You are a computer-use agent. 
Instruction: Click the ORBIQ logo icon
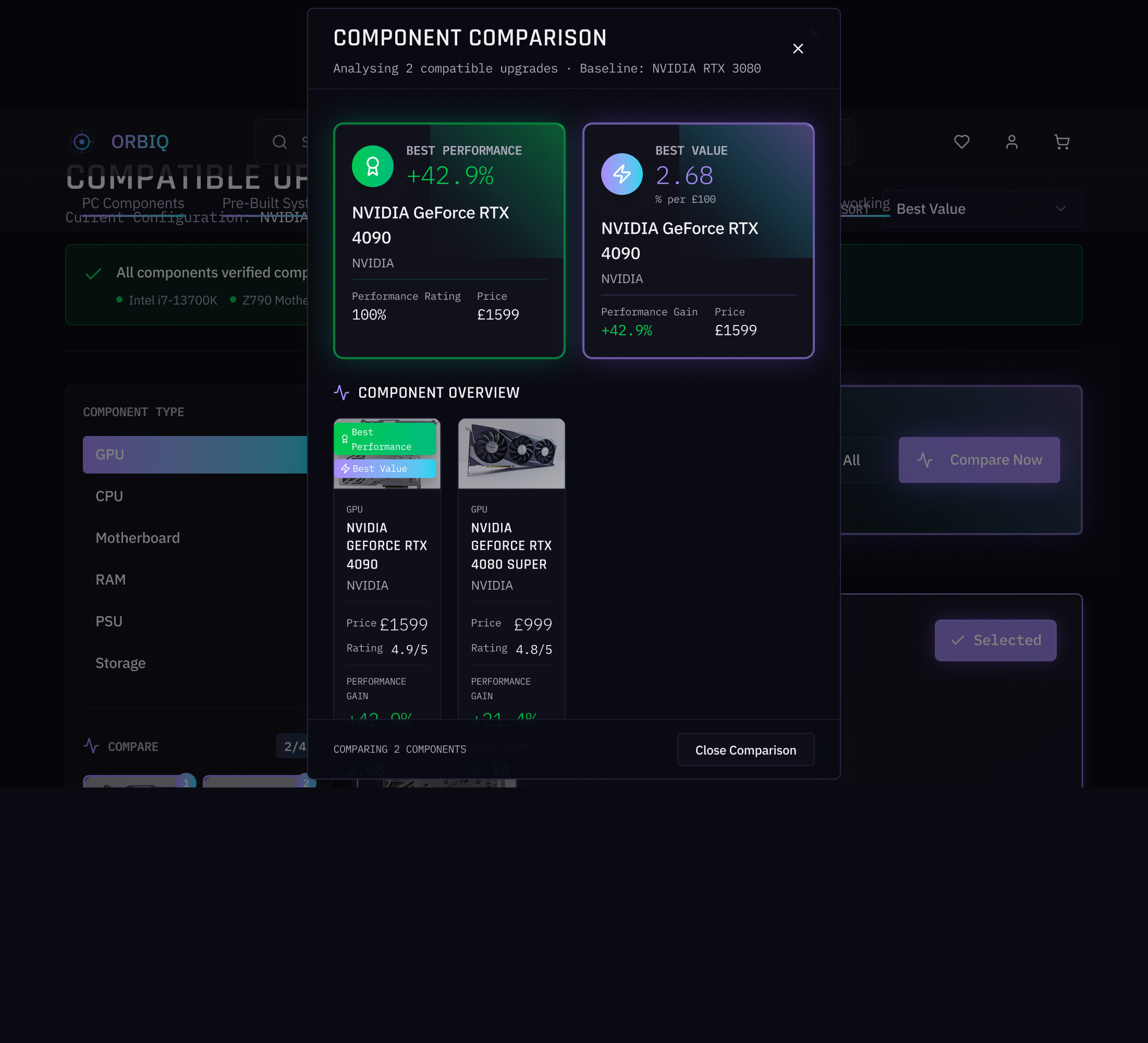click(x=82, y=141)
